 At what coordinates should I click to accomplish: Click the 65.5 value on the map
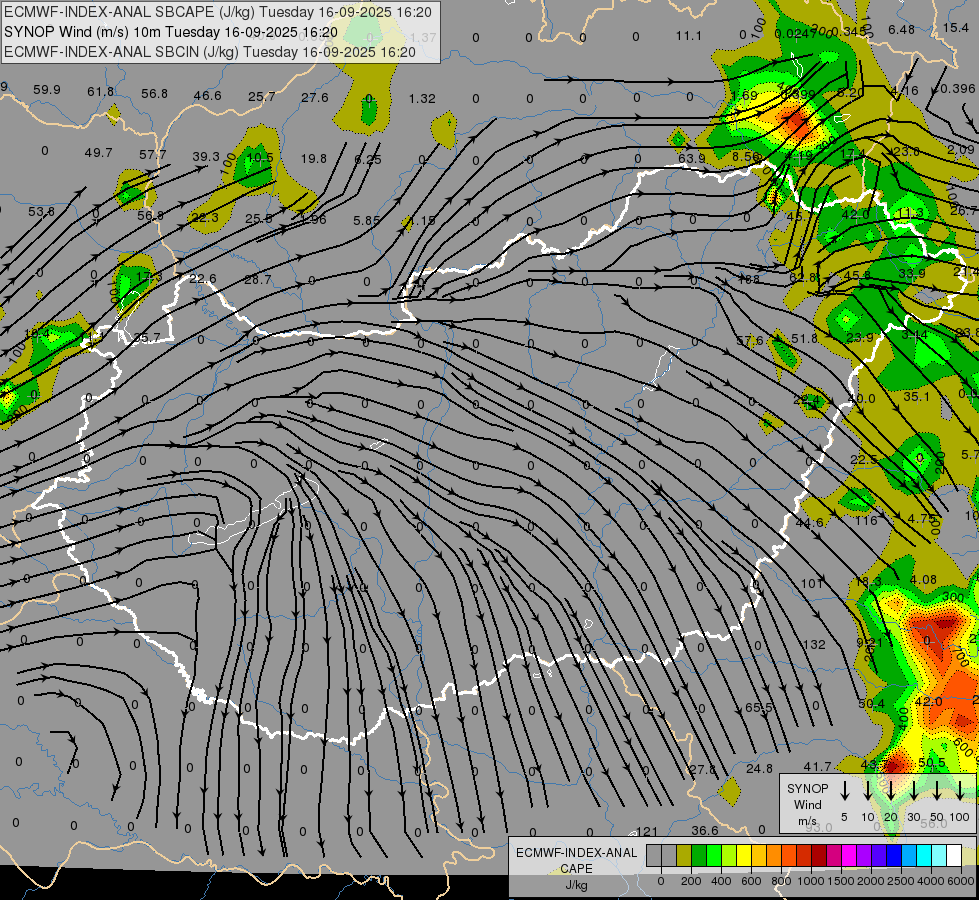pyautogui.click(x=759, y=708)
